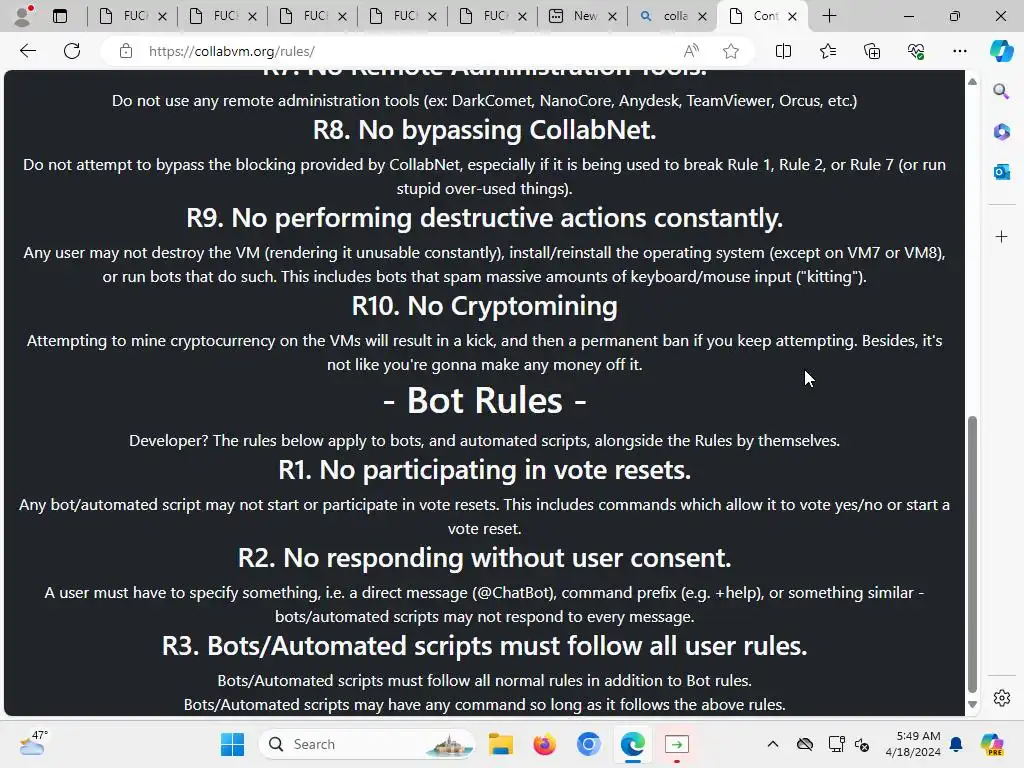Click the R2 user consent heading
The height and width of the screenshot is (768, 1024).
click(x=484, y=558)
